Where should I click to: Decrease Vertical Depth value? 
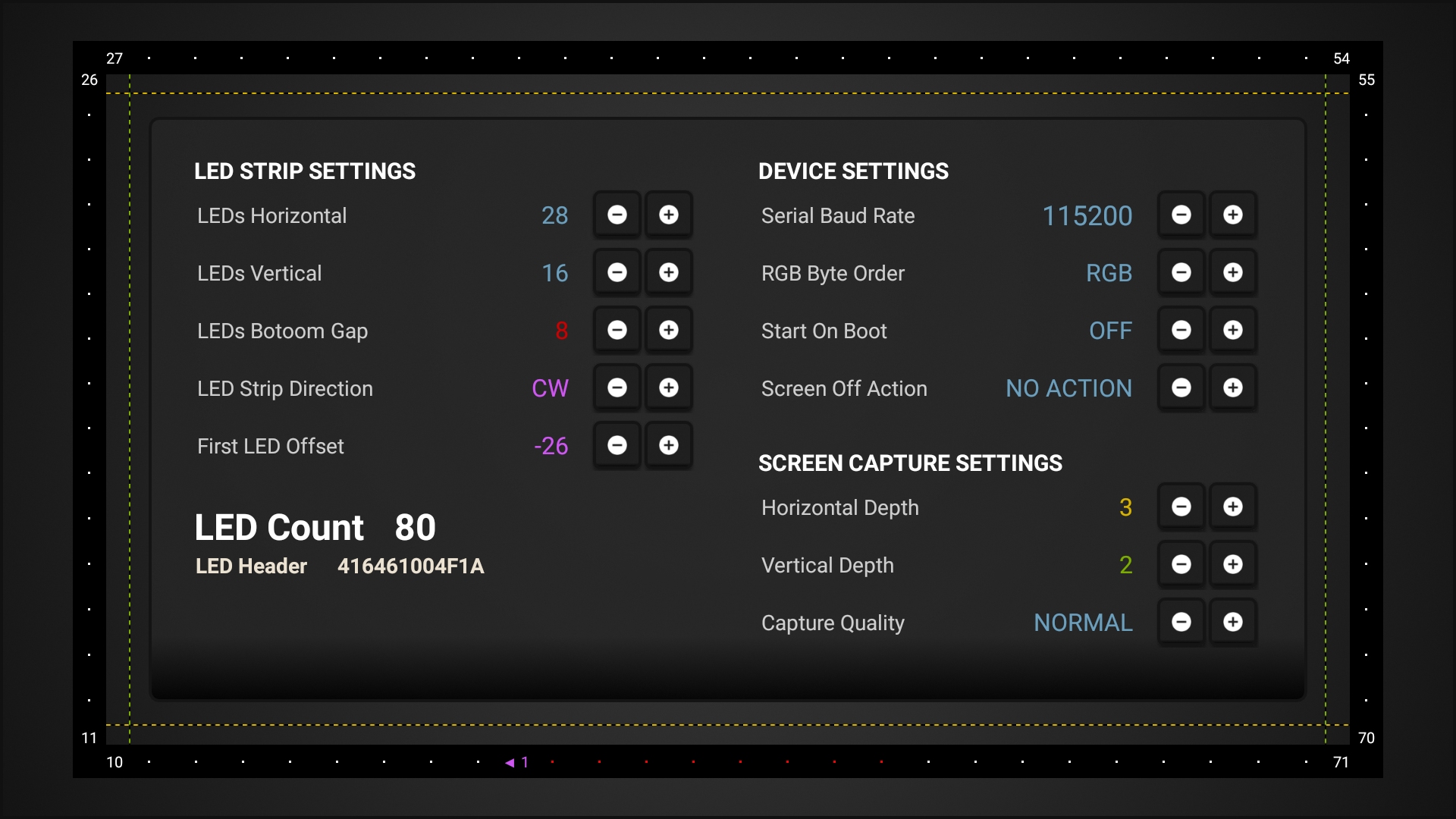1181,565
